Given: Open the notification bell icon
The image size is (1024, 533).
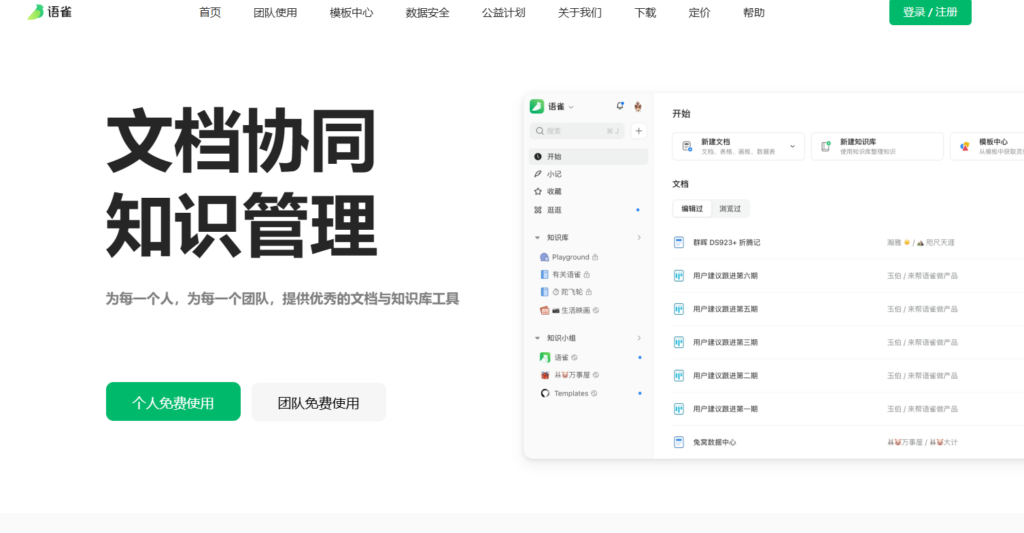Looking at the screenshot, I should coord(620,106).
